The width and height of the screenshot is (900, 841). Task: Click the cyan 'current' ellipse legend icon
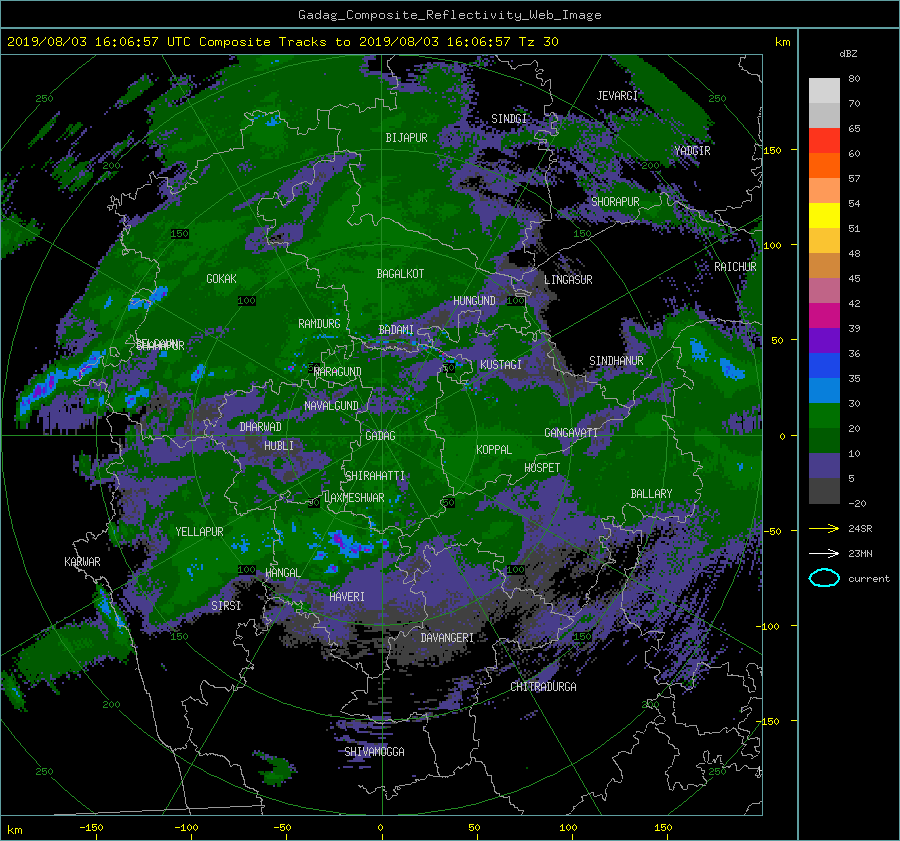click(x=824, y=578)
